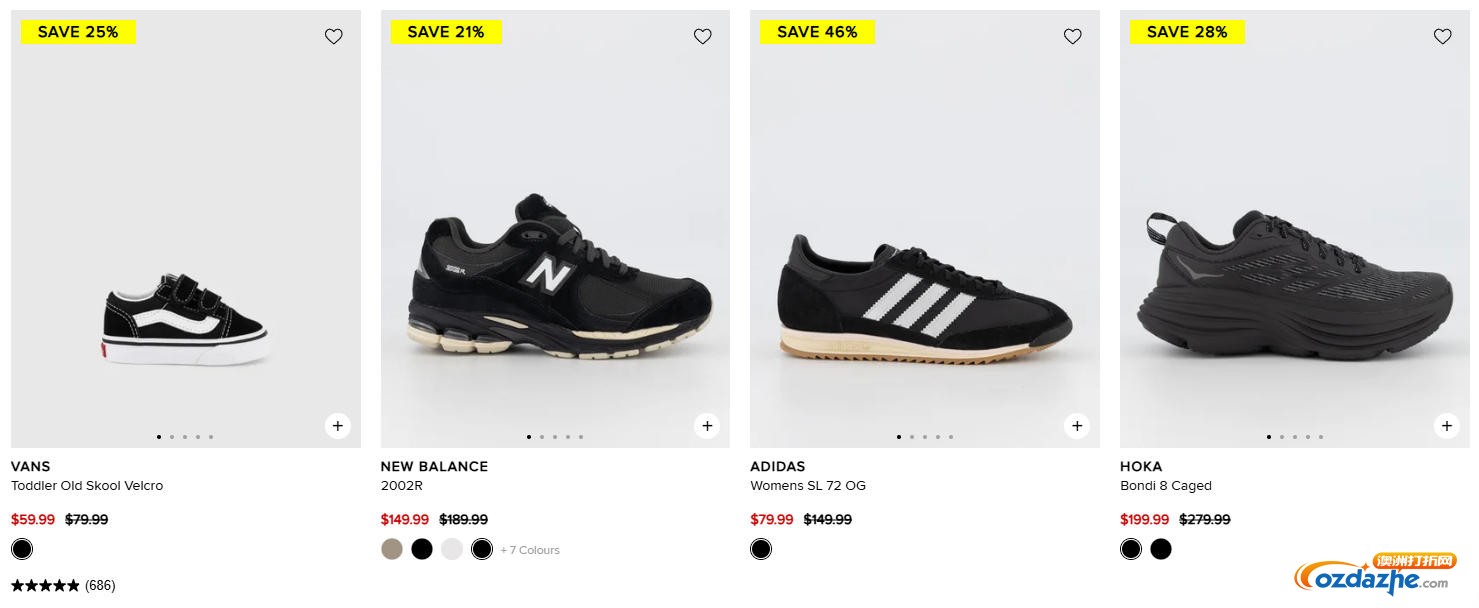Click the New Balance brand name

point(434,466)
